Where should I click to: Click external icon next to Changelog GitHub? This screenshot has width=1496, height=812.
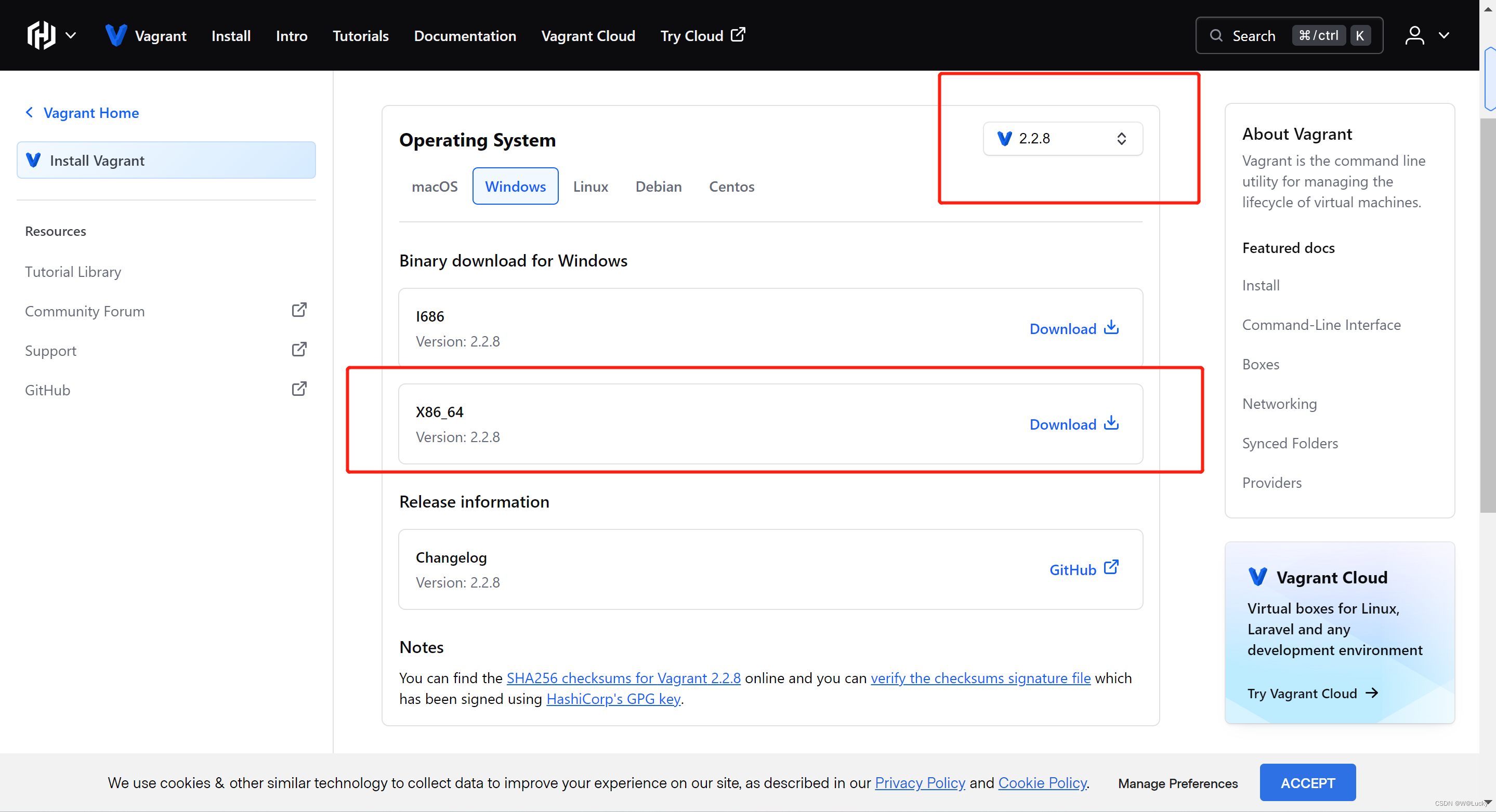point(1111,568)
